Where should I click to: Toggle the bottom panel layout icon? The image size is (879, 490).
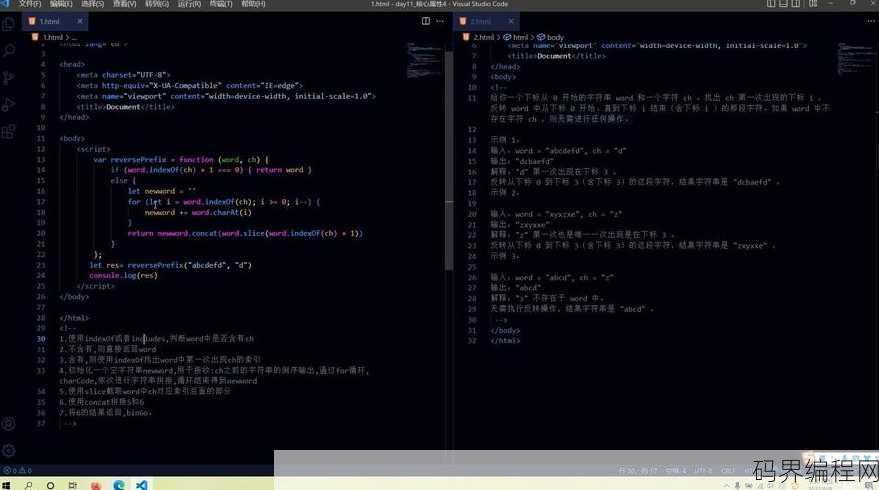click(784, 4)
